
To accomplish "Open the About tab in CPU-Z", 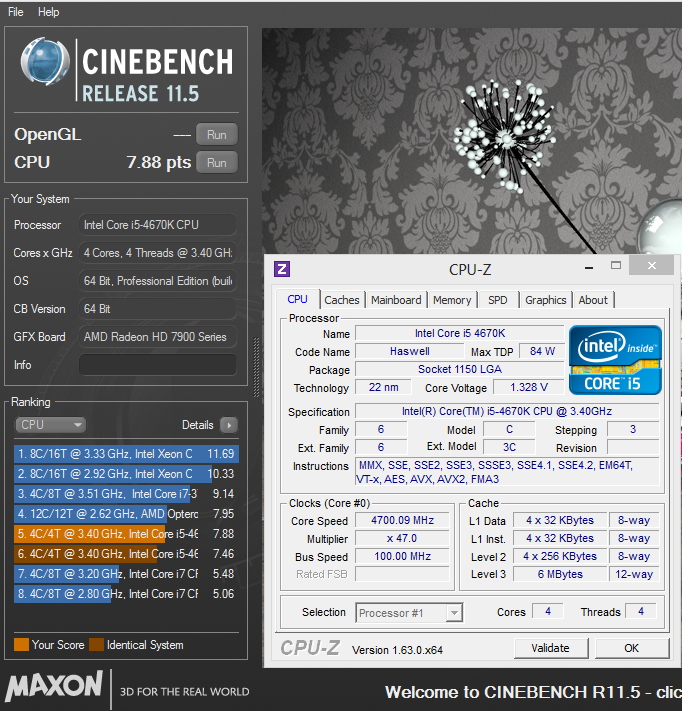I will pyautogui.click(x=593, y=300).
